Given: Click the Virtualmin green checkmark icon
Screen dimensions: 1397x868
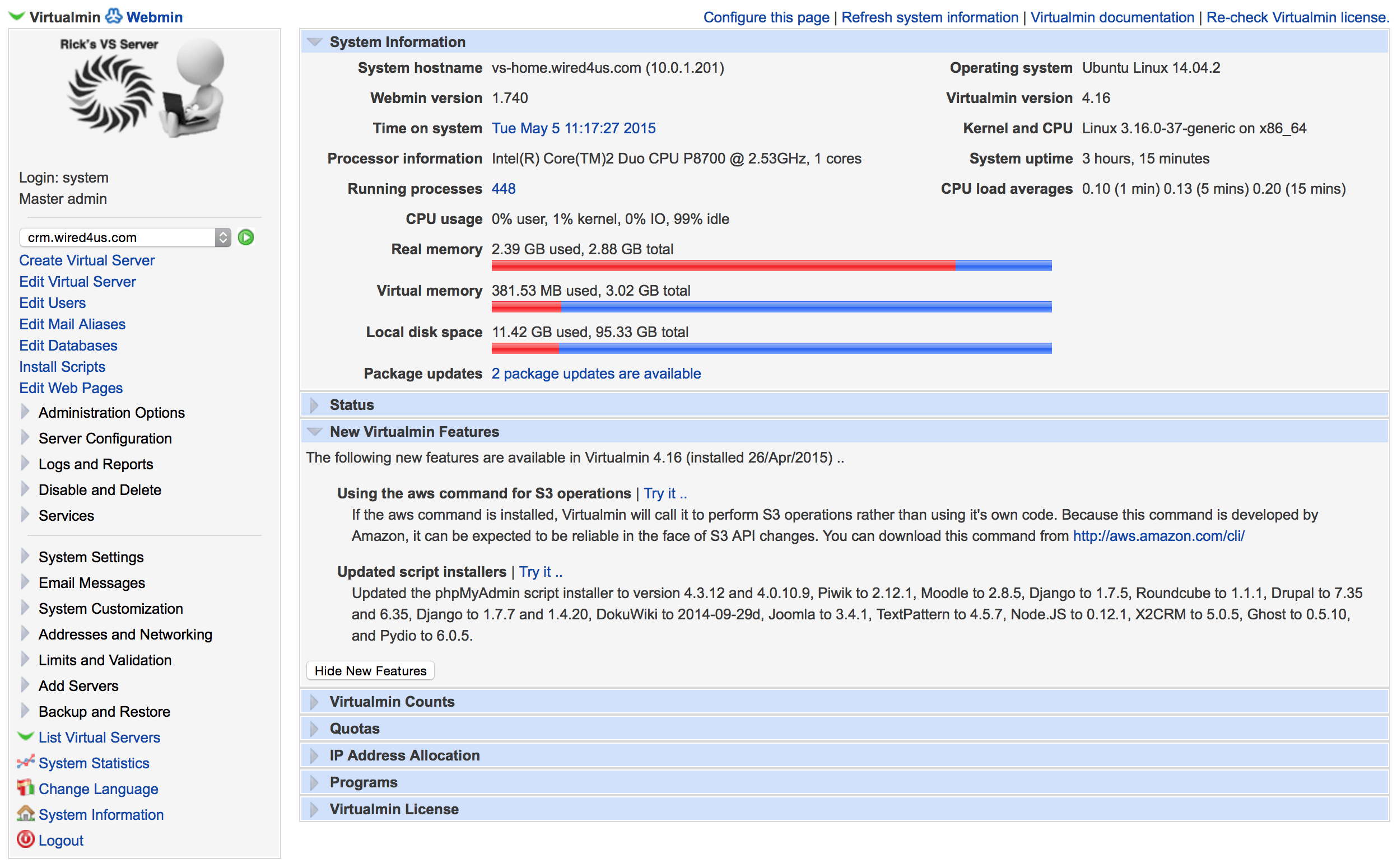Looking at the screenshot, I should pos(17,17).
